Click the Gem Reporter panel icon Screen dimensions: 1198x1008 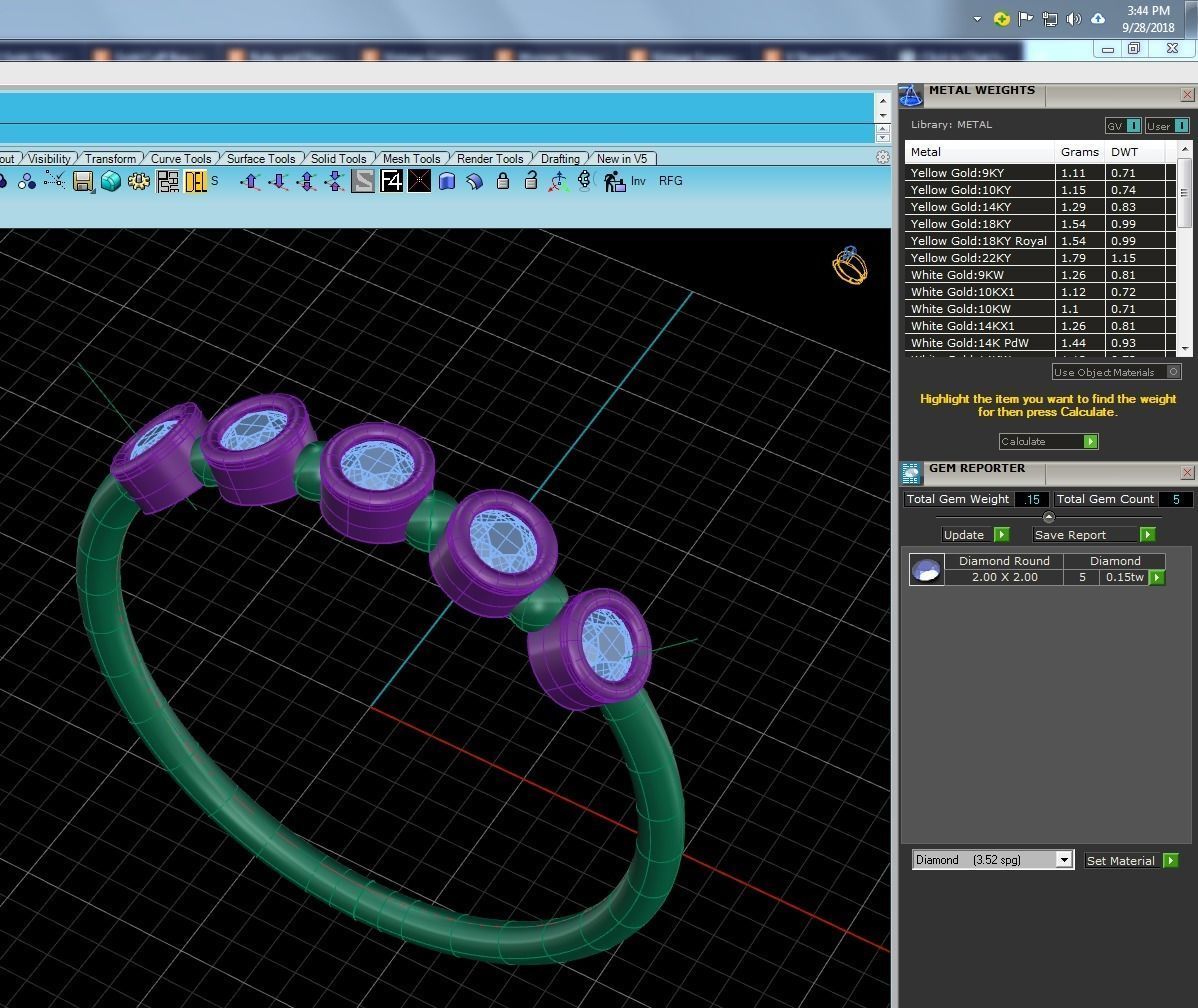click(x=911, y=473)
